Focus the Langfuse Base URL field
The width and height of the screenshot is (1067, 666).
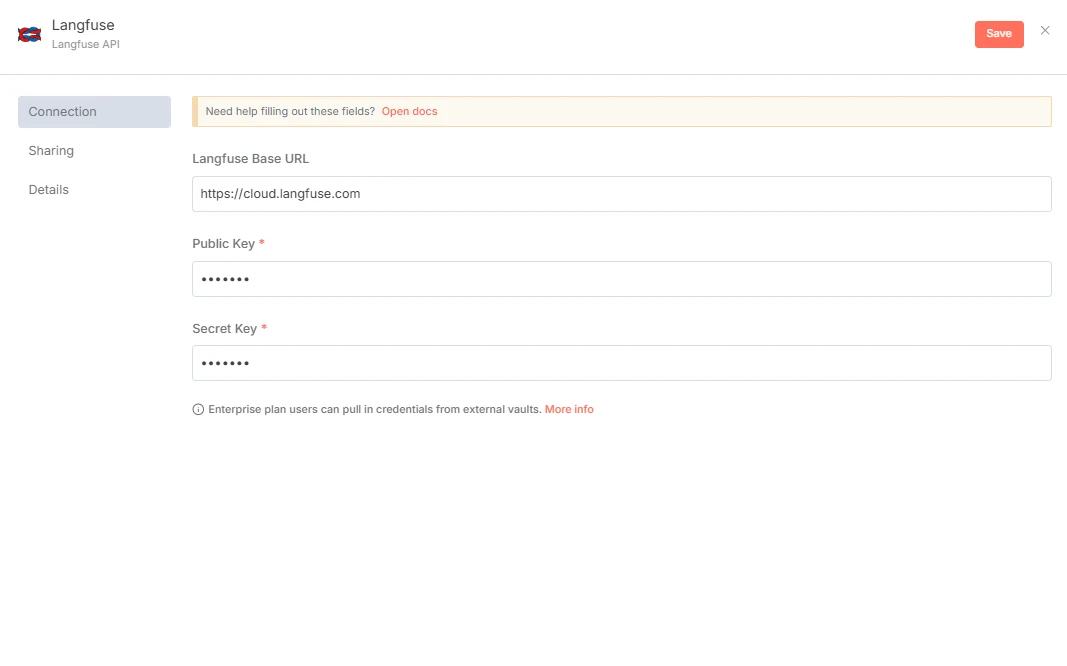coord(621,194)
